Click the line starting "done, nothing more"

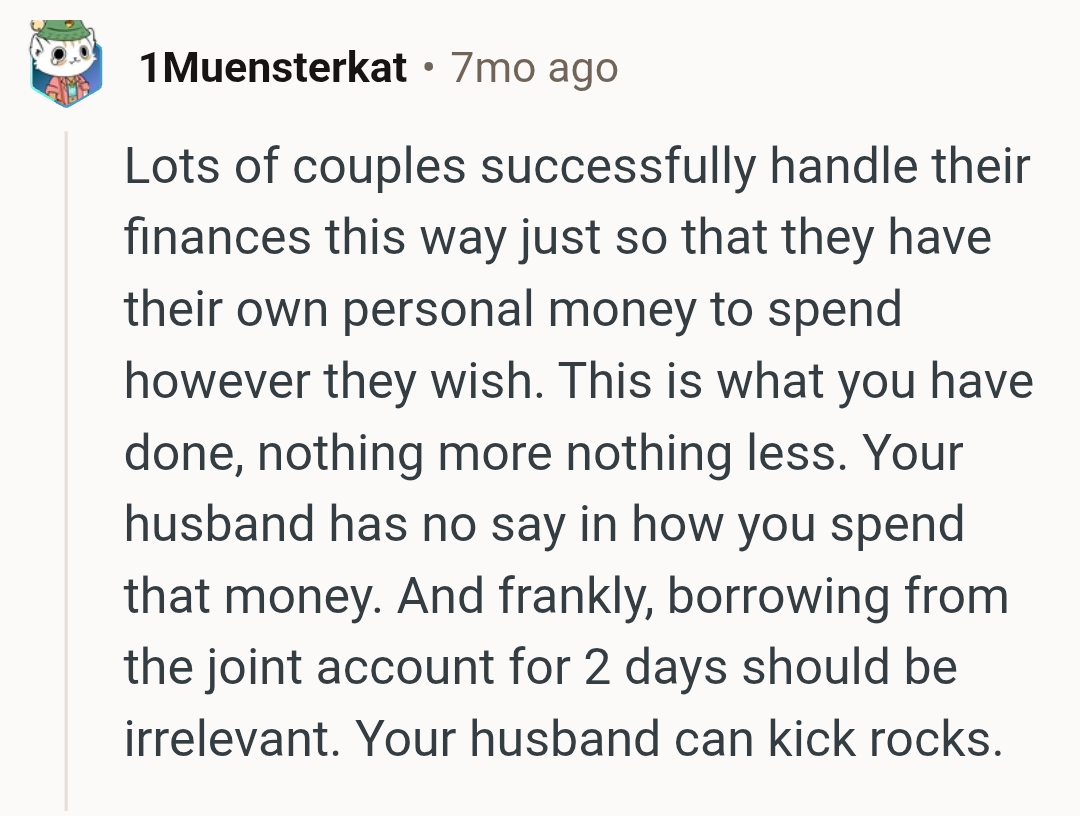tap(543, 454)
